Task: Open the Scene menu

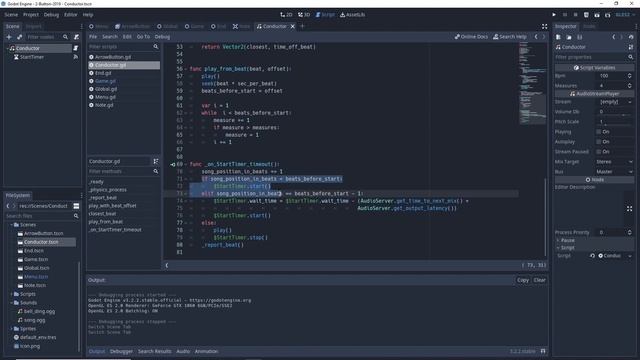Action: point(11,15)
